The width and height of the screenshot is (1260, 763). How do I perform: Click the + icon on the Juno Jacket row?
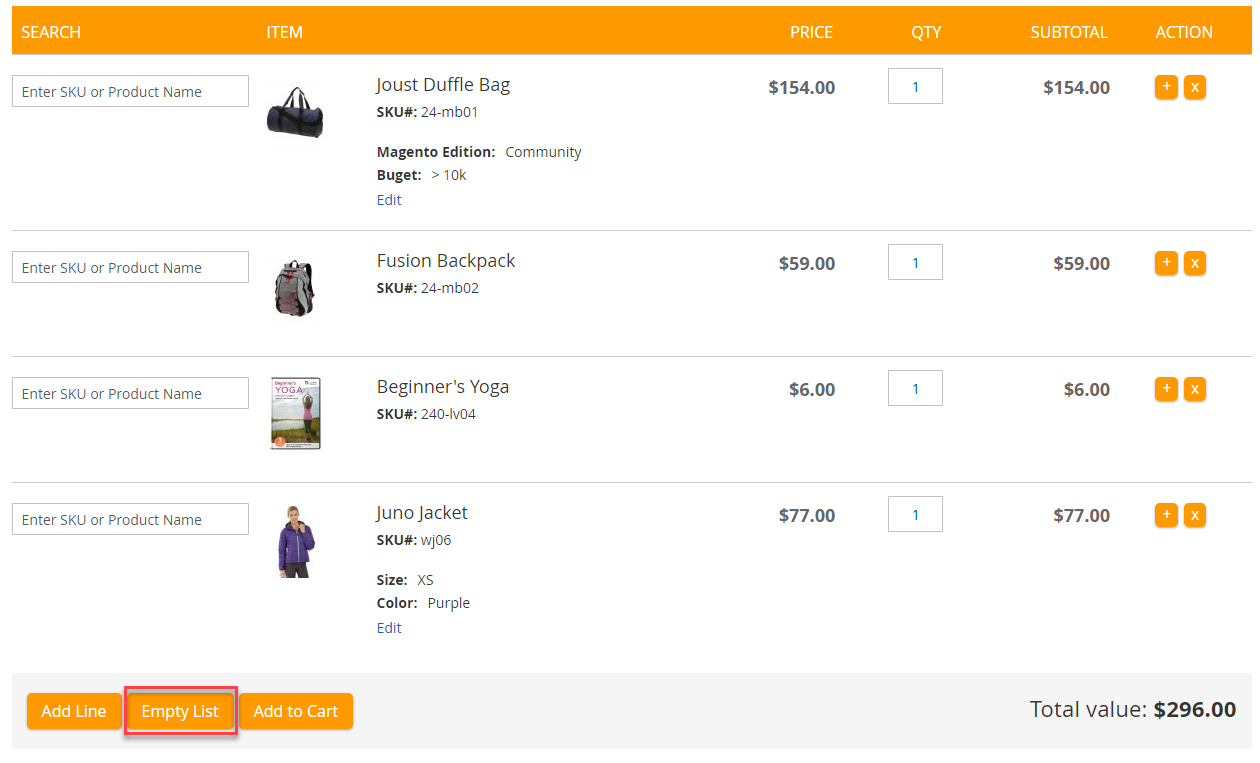coord(1166,514)
